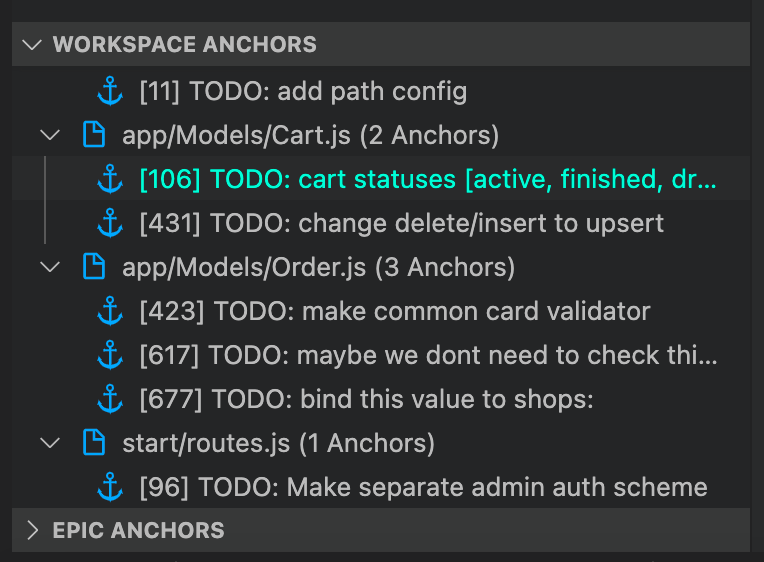The image size is (764, 562).
Task: Click file icon for app/Models/Cart.js
Action: (93, 135)
